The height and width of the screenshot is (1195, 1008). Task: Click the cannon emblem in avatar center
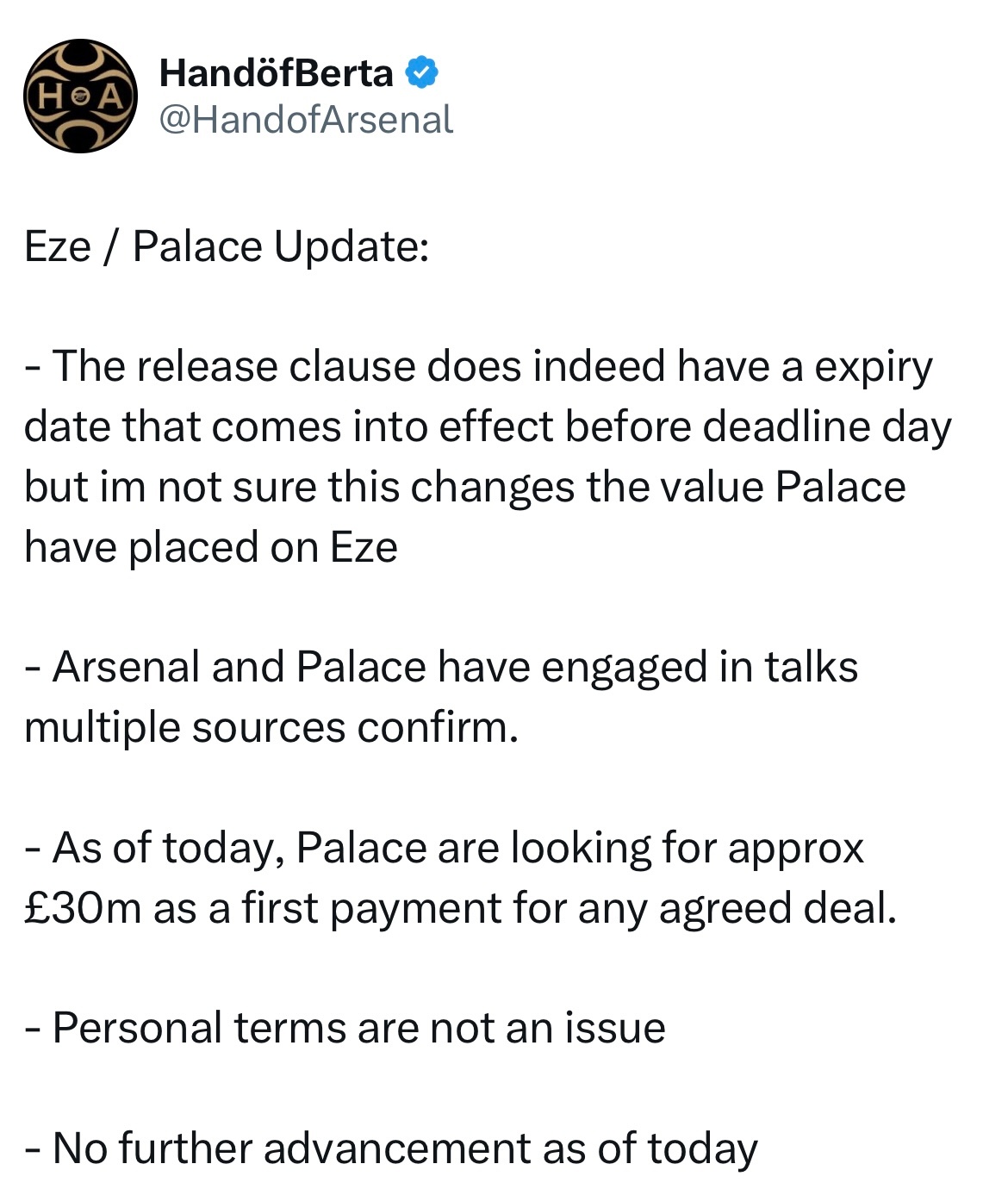coord(80,96)
